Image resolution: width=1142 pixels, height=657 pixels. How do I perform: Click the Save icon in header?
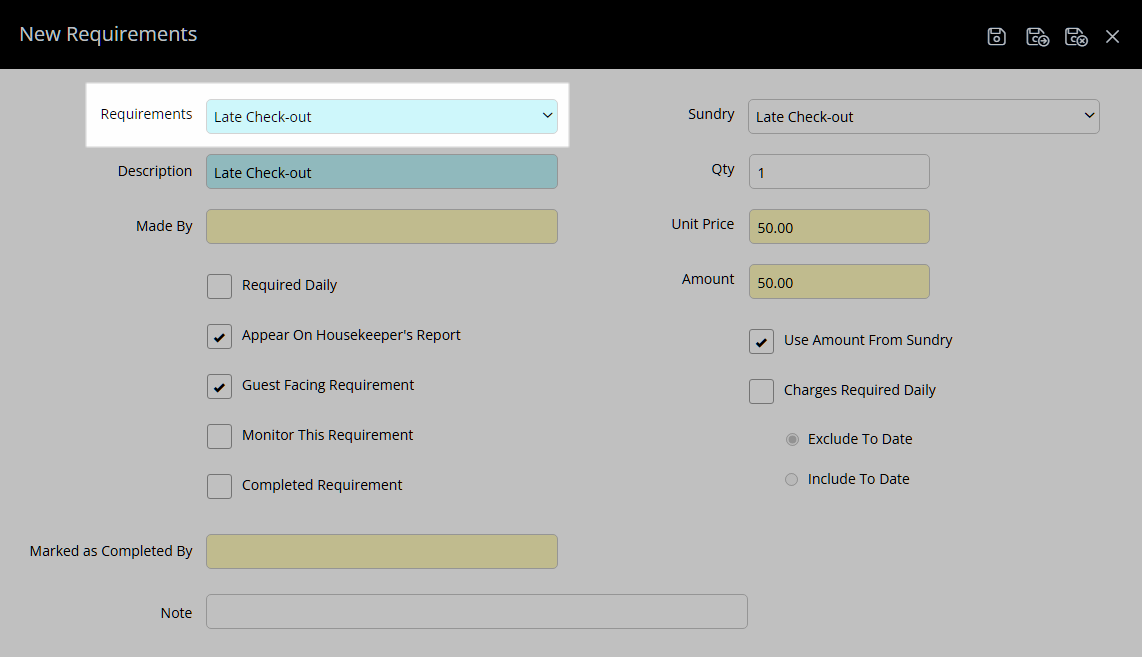(x=996, y=36)
